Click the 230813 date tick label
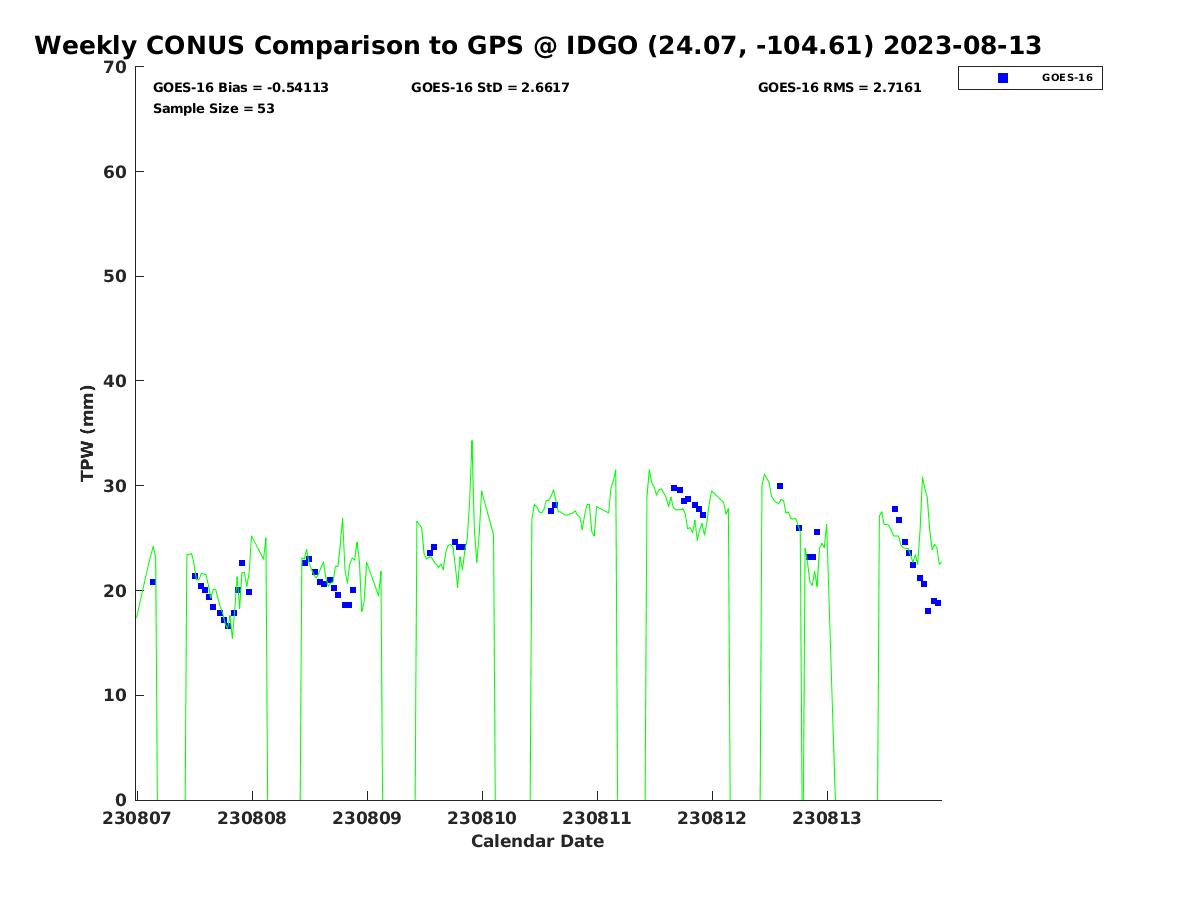This screenshot has width=1200, height=900. click(x=827, y=818)
